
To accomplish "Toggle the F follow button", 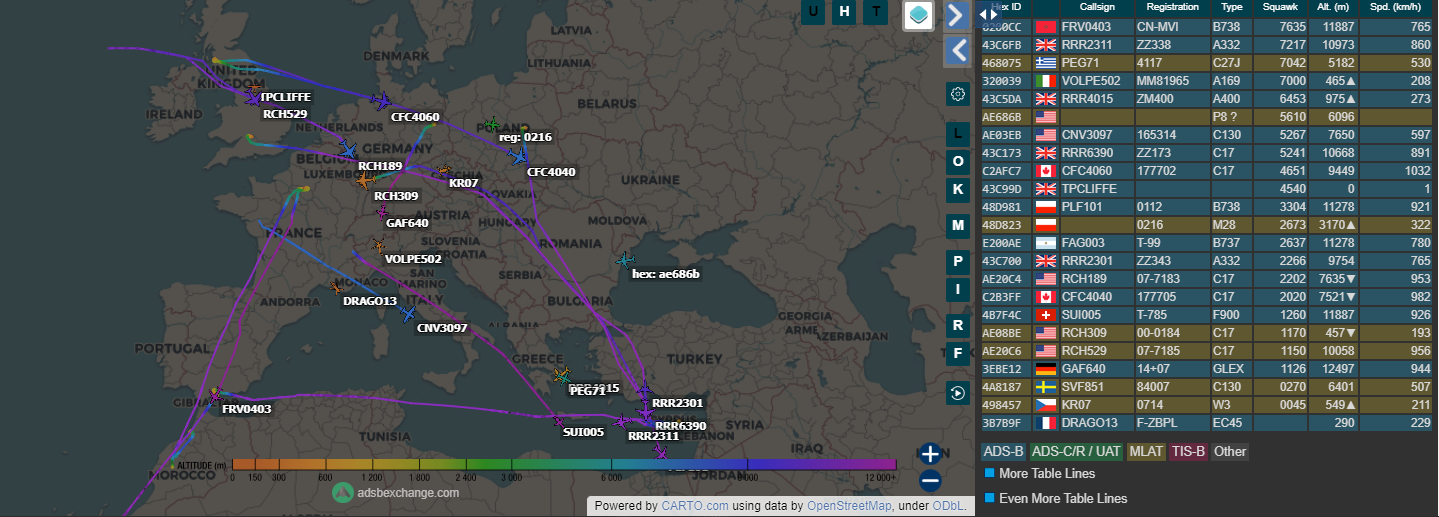I will click(958, 353).
